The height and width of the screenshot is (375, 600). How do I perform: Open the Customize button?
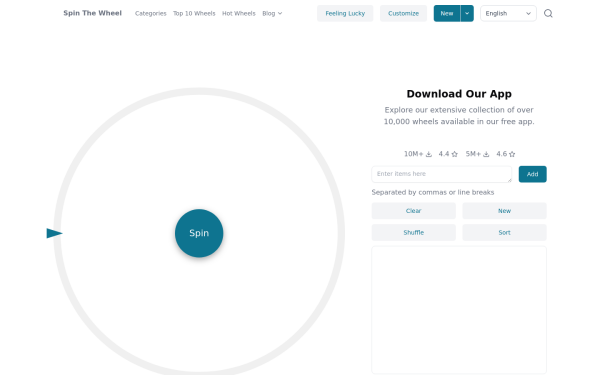(403, 13)
